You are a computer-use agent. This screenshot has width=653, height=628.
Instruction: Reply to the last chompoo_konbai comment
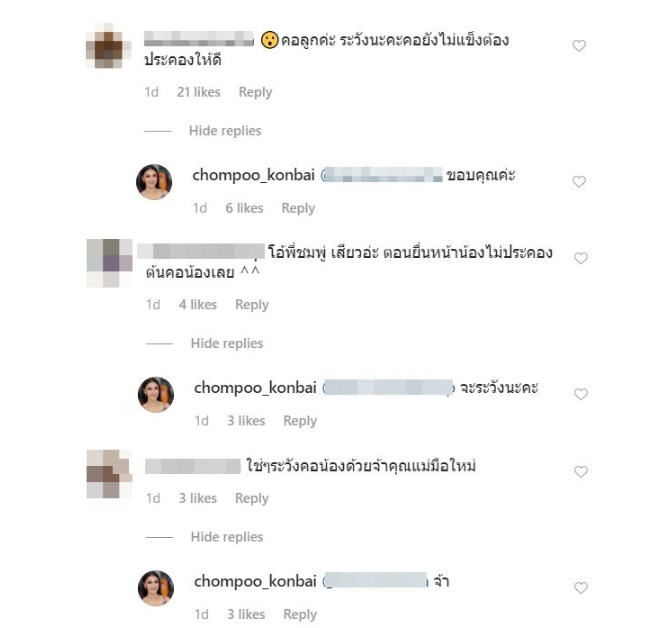tap(300, 615)
